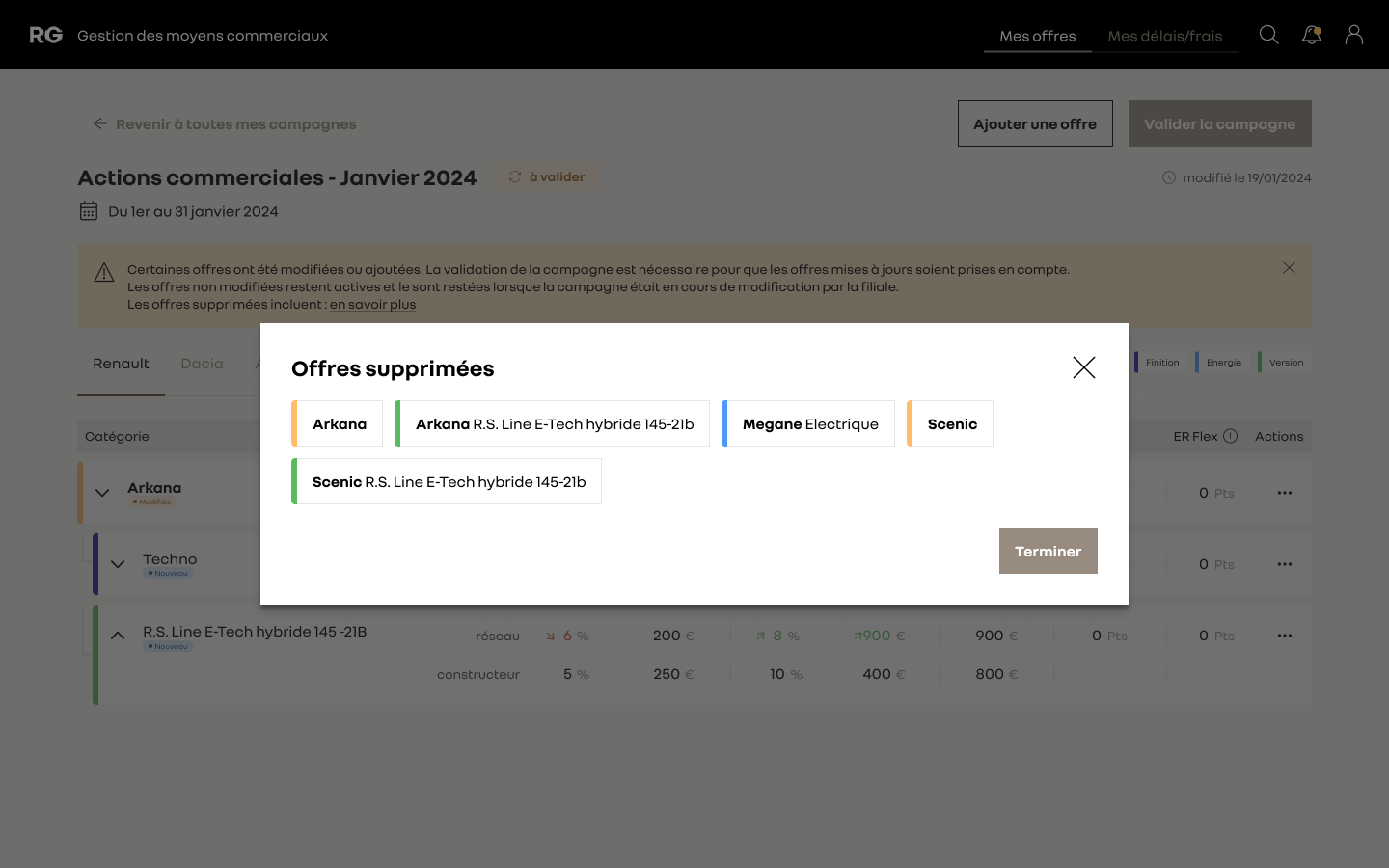The height and width of the screenshot is (868, 1389).
Task: Click the Energie legend label
Action: 1224,363
